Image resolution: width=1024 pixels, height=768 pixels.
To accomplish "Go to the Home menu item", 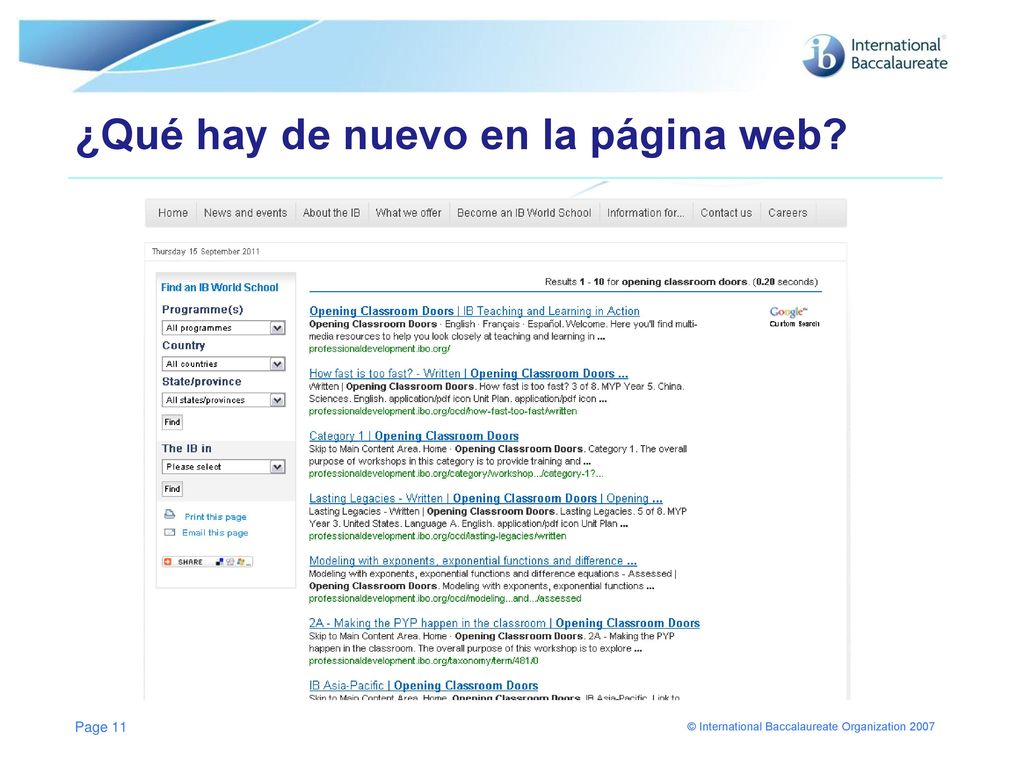I will [x=172, y=213].
